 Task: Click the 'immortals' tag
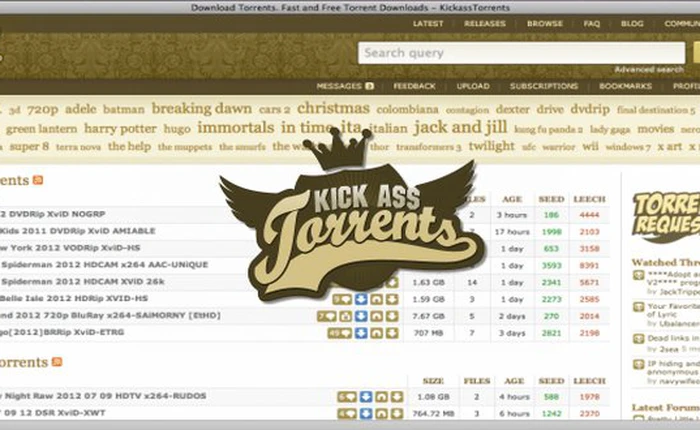coord(236,128)
